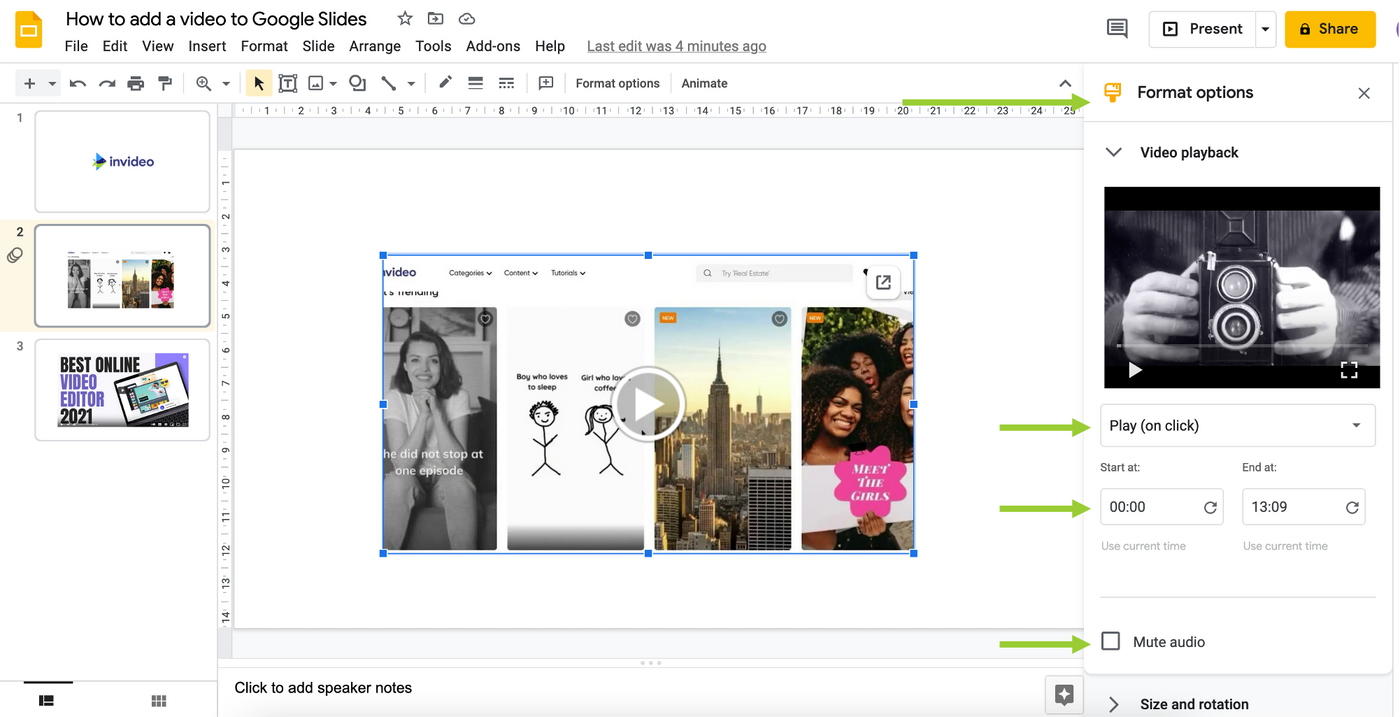Enable the Mute audio checkbox
This screenshot has height=717, width=1400.
pos(1110,641)
